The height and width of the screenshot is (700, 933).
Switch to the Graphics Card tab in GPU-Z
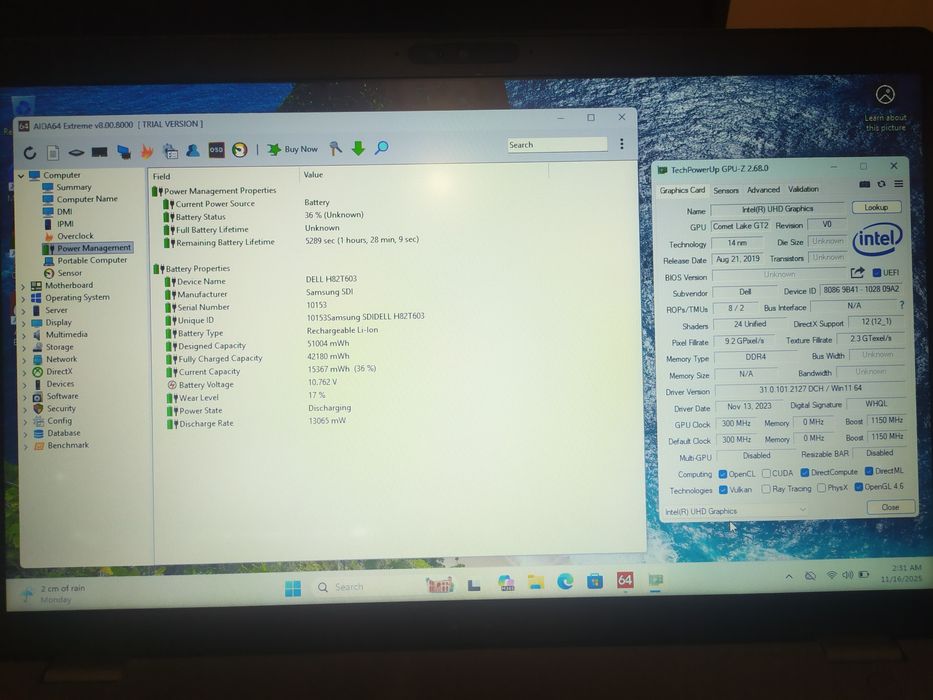click(682, 190)
